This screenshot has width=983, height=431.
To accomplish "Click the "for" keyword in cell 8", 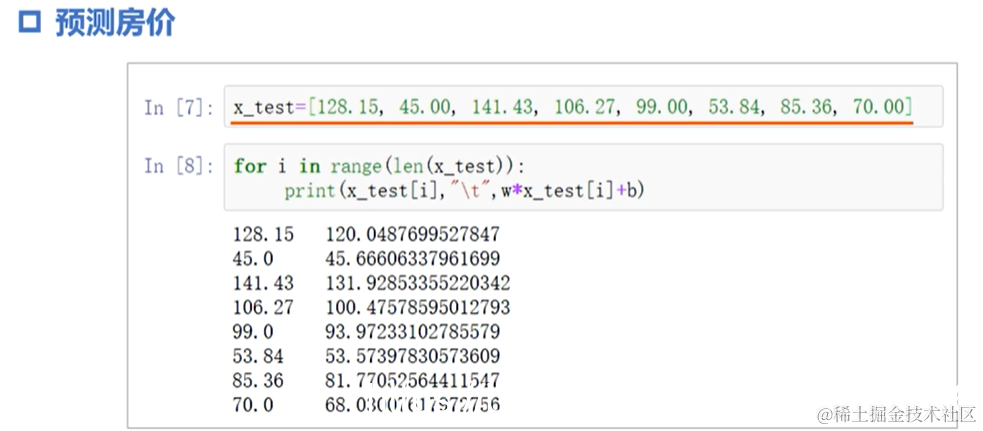I will tap(250, 166).
